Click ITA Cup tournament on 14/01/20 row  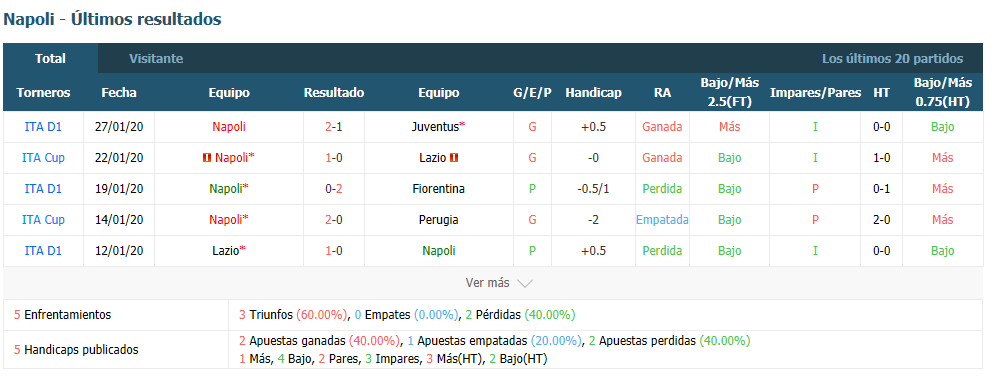[x=43, y=220]
